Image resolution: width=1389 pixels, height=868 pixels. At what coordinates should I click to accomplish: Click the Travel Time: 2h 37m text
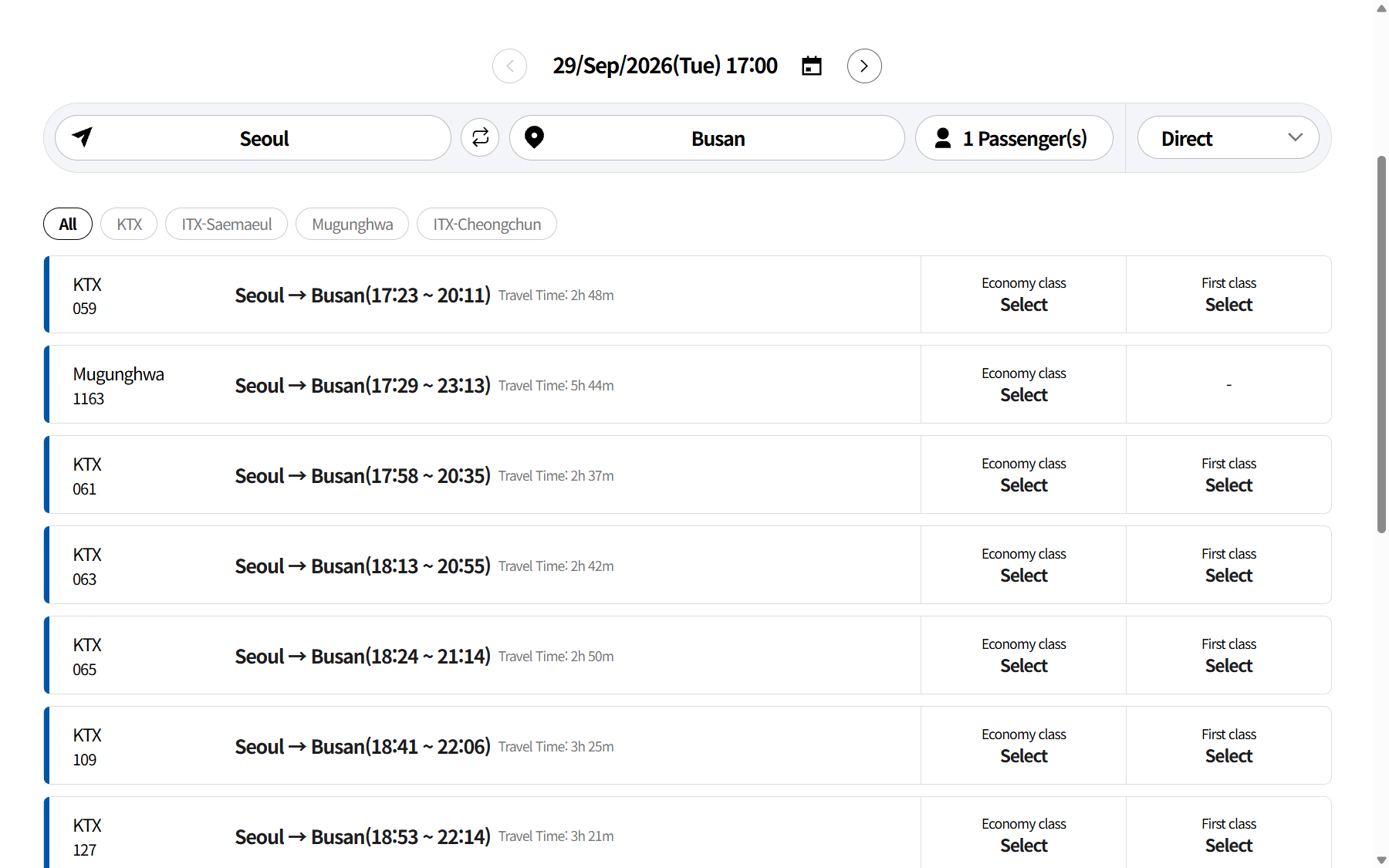(556, 476)
